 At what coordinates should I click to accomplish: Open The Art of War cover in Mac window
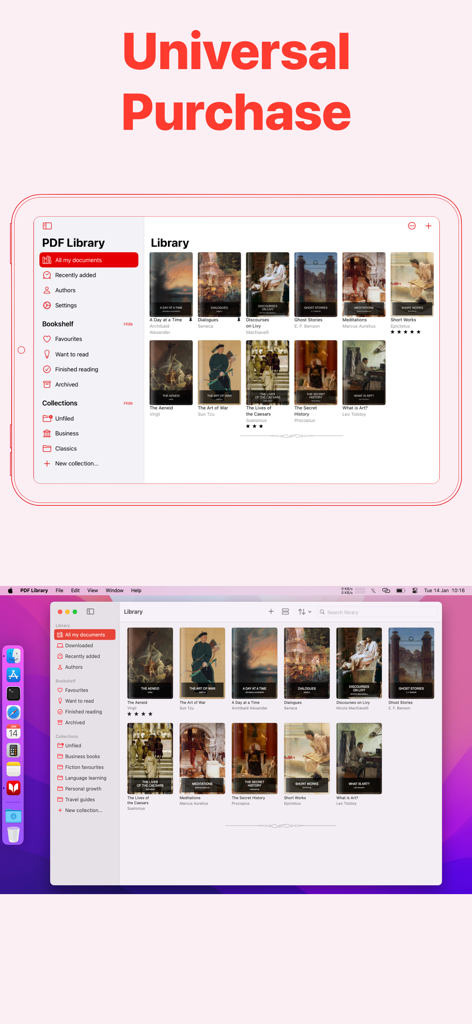202,663
